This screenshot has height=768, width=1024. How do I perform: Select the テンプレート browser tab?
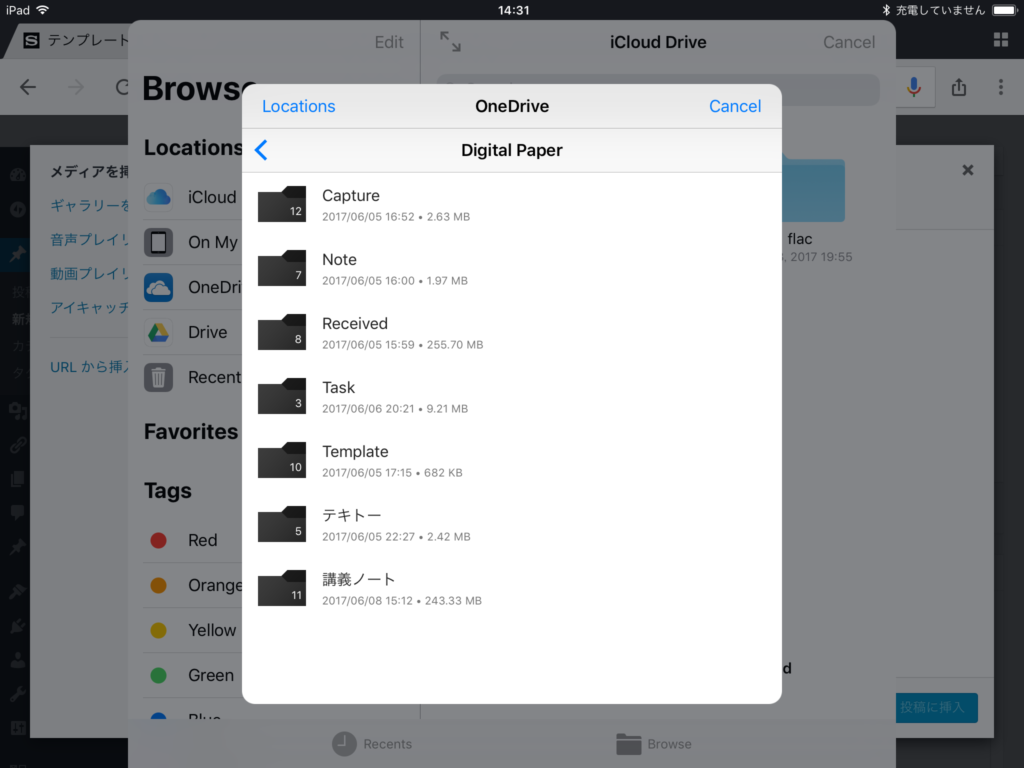point(77,40)
